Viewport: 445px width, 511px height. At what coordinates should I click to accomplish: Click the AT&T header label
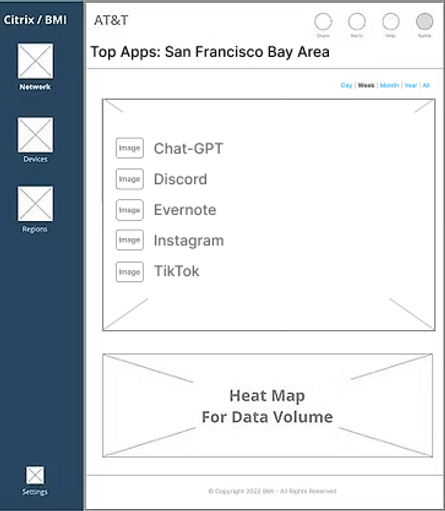[111, 21]
